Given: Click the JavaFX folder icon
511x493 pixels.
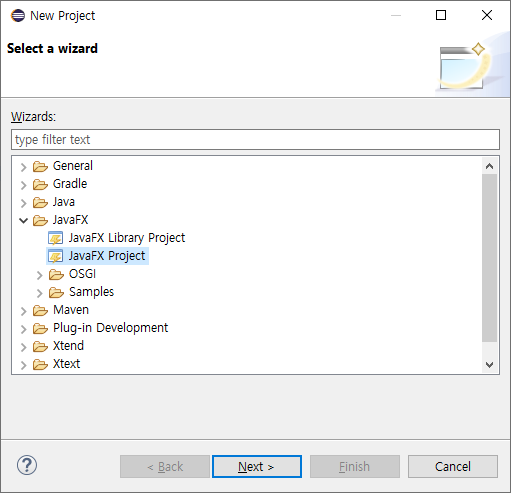Looking at the screenshot, I should click(x=40, y=220).
